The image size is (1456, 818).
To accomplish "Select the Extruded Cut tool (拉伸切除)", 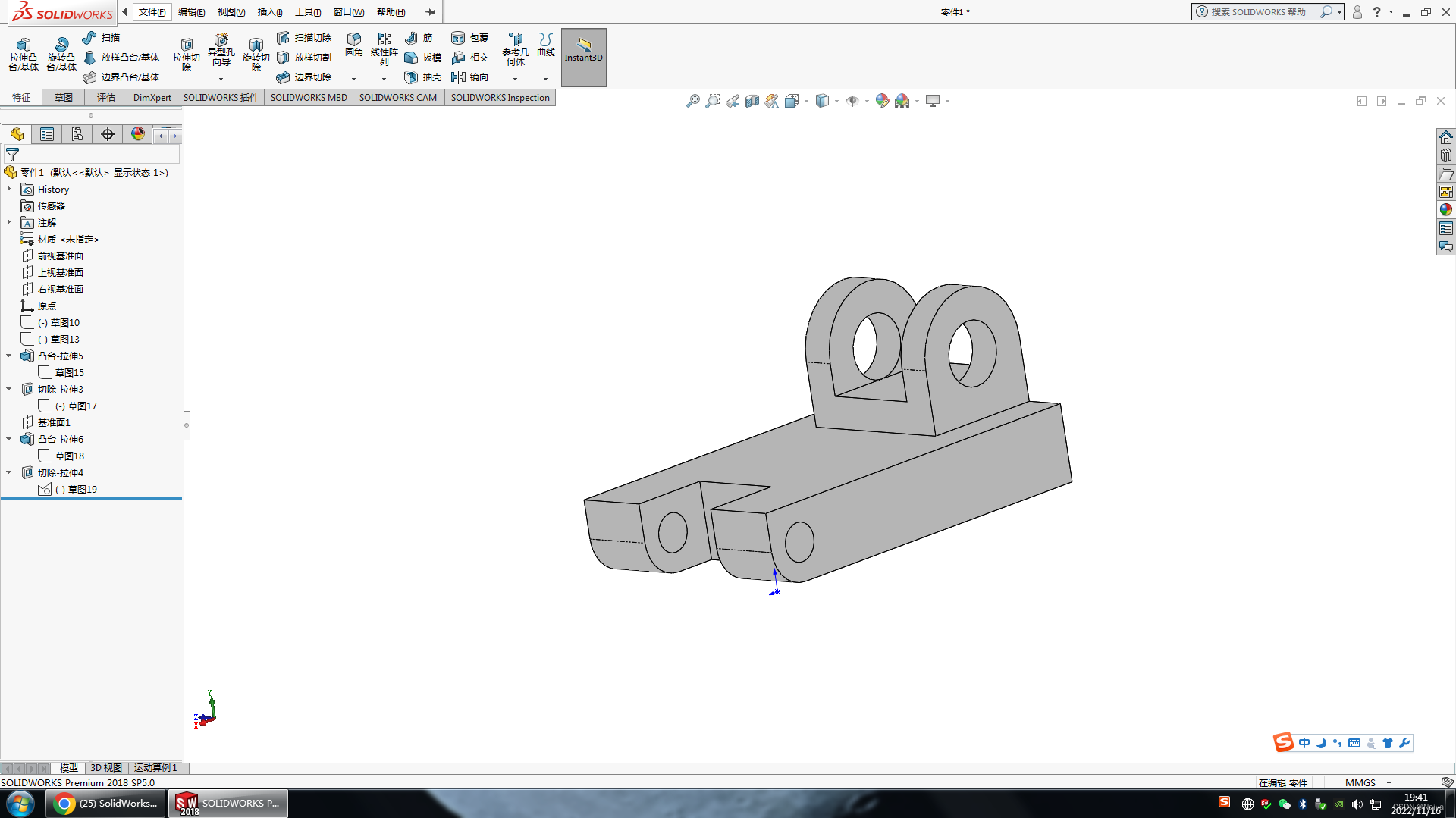I will click(x=187, y=55).
